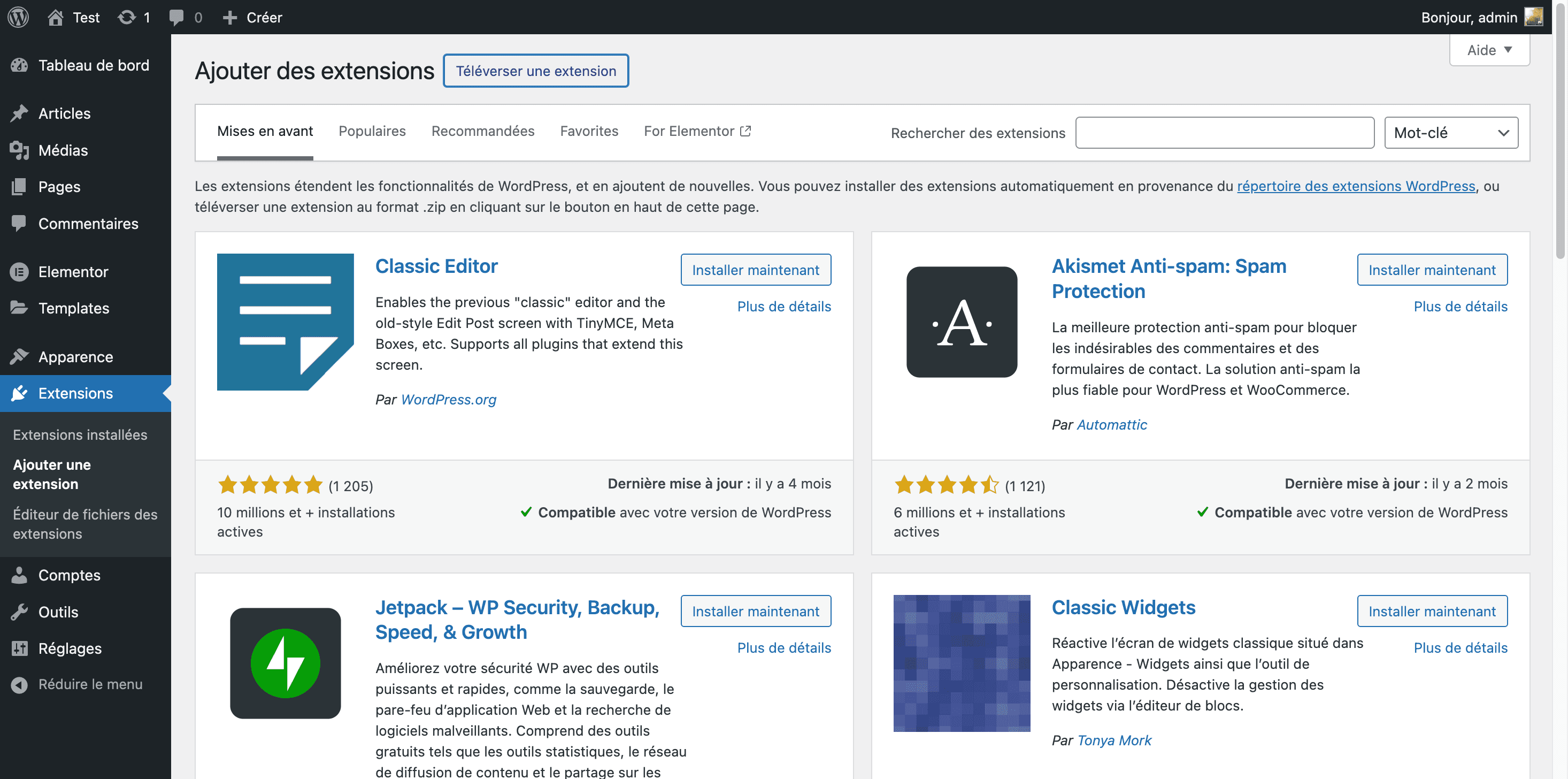This screenshot has height=779, width=1568.
Task: Click the Pages sidebar icon
Action: pos(19,186)
